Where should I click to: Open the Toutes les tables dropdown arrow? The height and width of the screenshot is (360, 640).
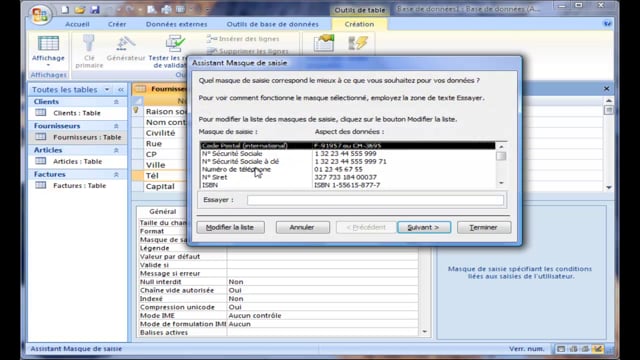(107, 89)
